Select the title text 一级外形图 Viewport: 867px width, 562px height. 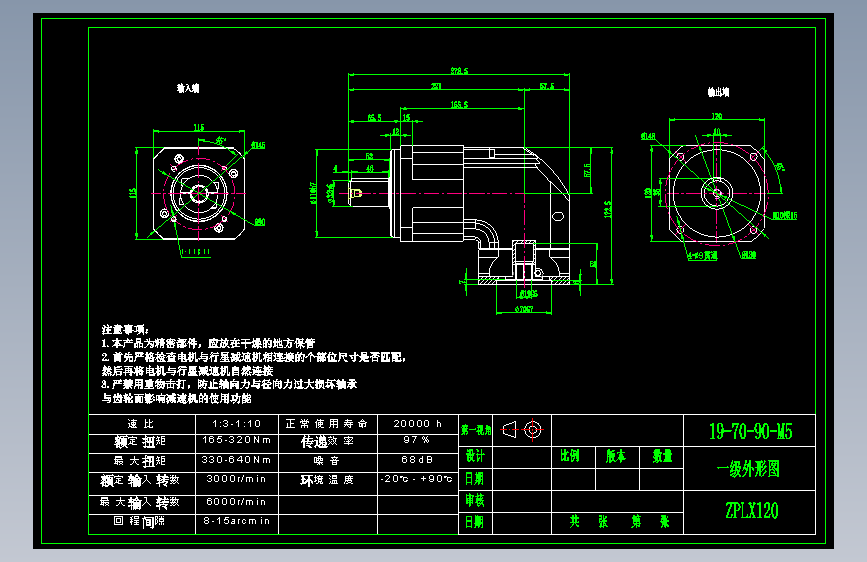pos(748,469)
